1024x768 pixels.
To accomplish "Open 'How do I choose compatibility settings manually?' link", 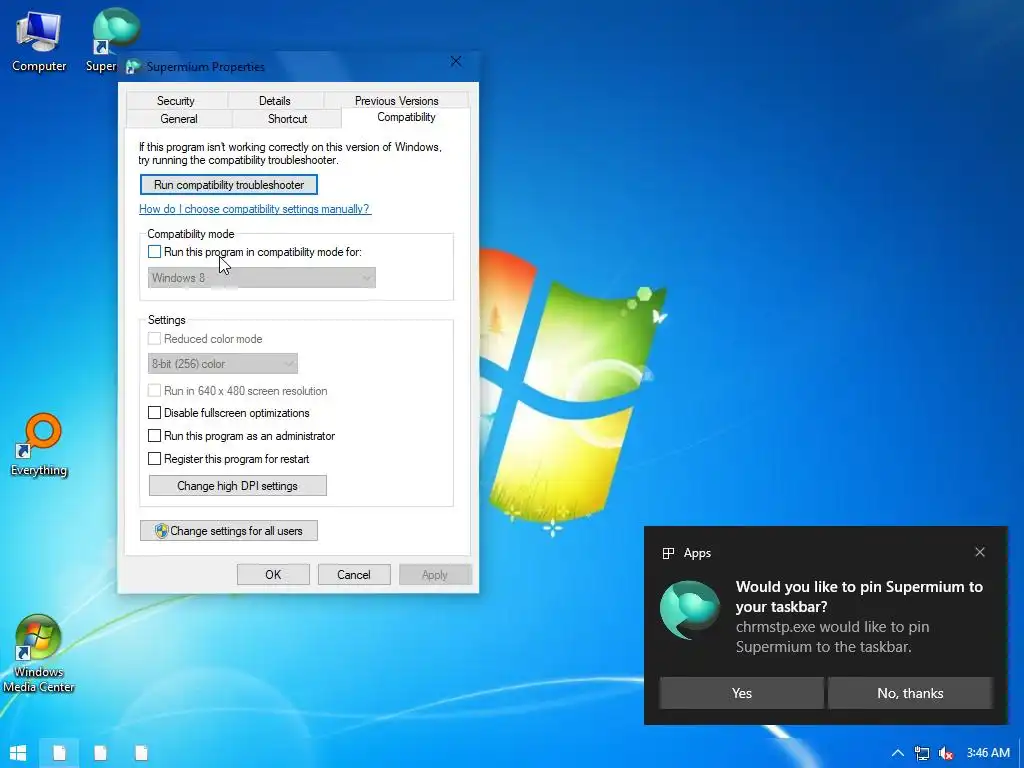I will pos(255,209).
